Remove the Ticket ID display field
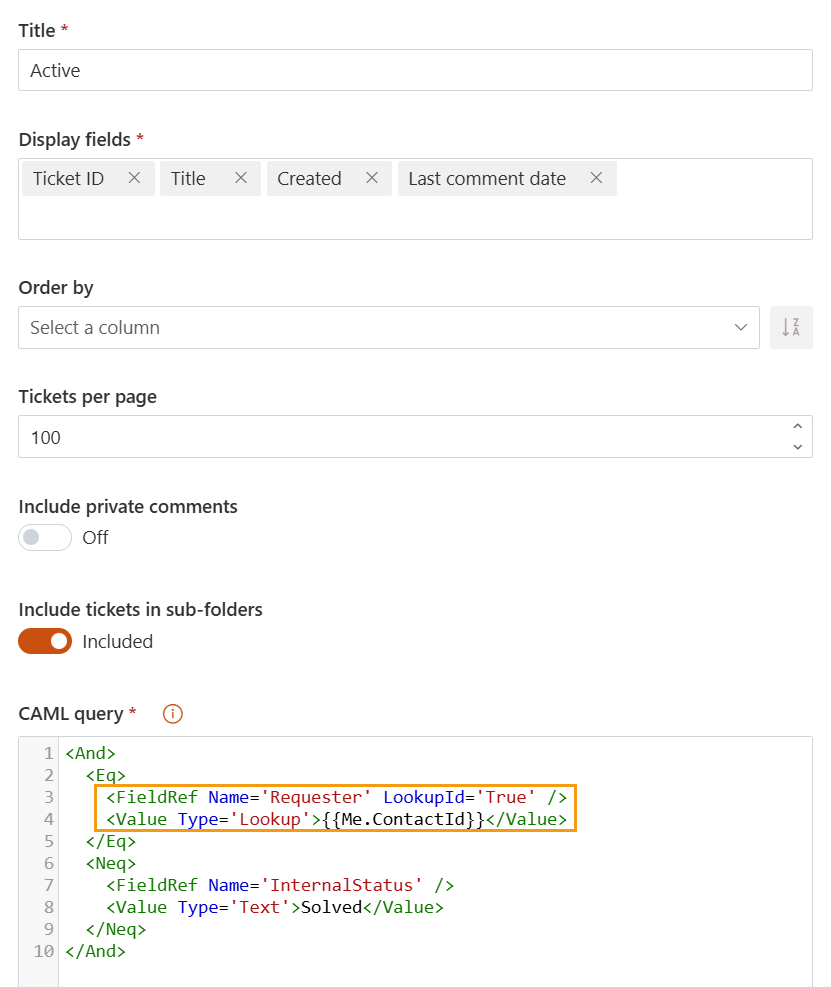Viewport: 831px width, 987px height. tap(134, 177)
